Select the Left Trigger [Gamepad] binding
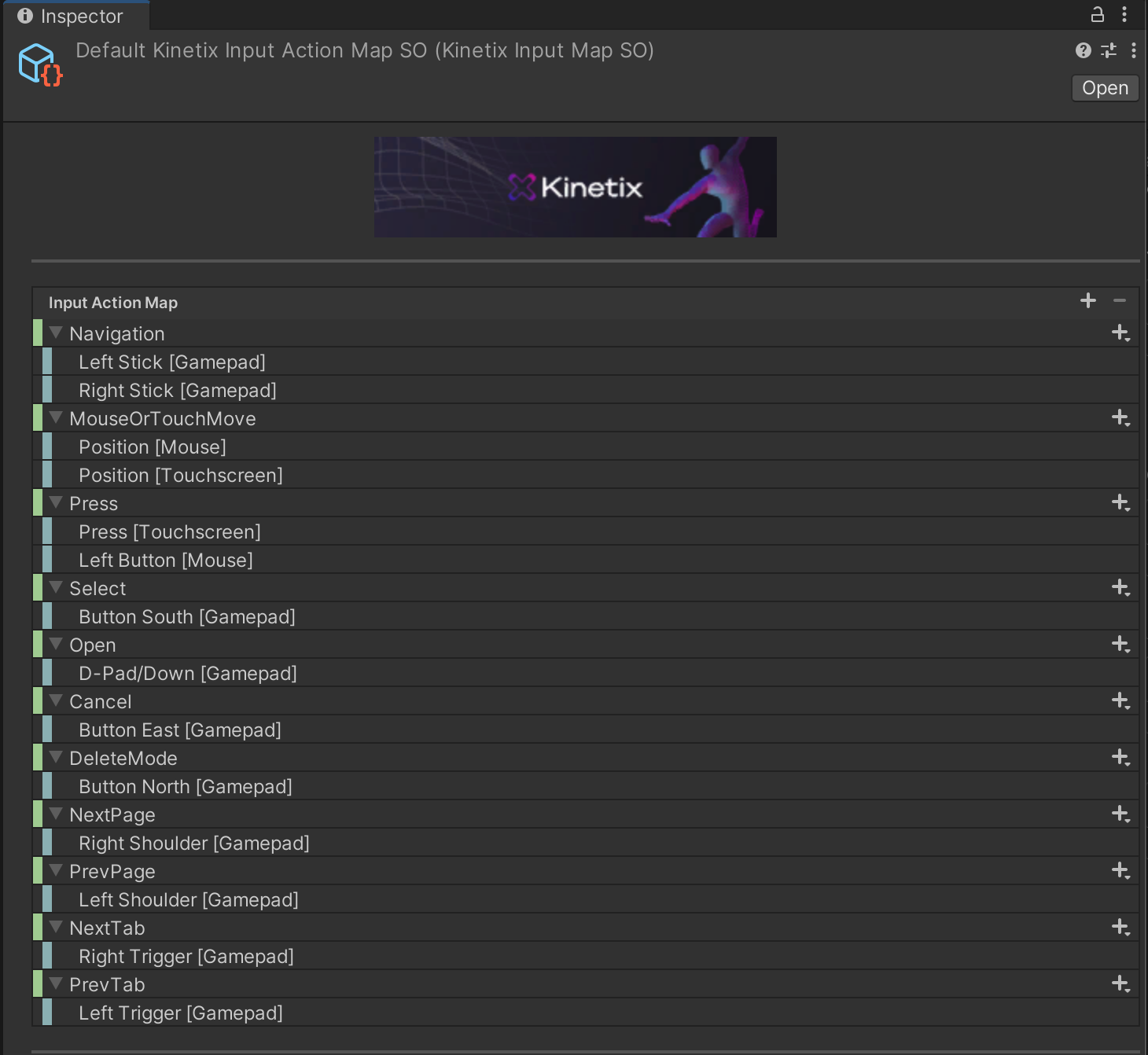The width and height of the screenshot is (1148, 1055). (x=590, y=1013)
